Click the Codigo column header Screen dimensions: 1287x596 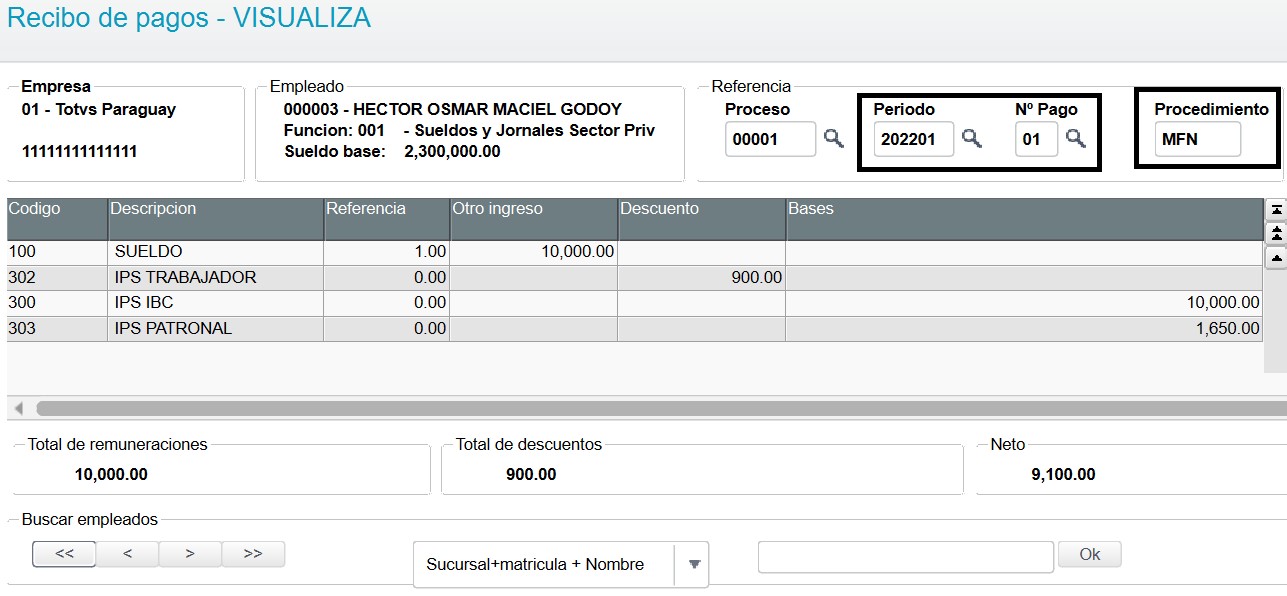point(57,219)
